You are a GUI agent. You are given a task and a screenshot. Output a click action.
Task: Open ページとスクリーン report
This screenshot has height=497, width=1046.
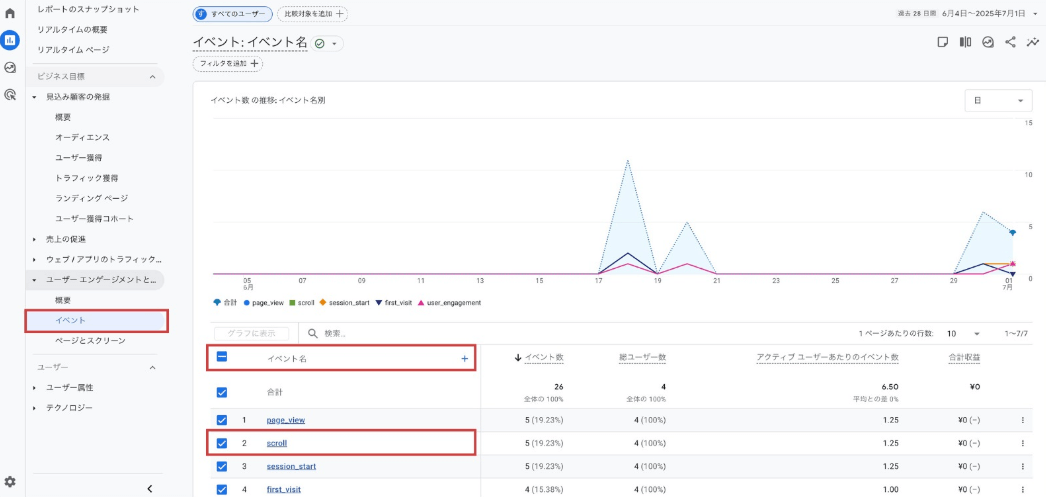click(90, 341)
